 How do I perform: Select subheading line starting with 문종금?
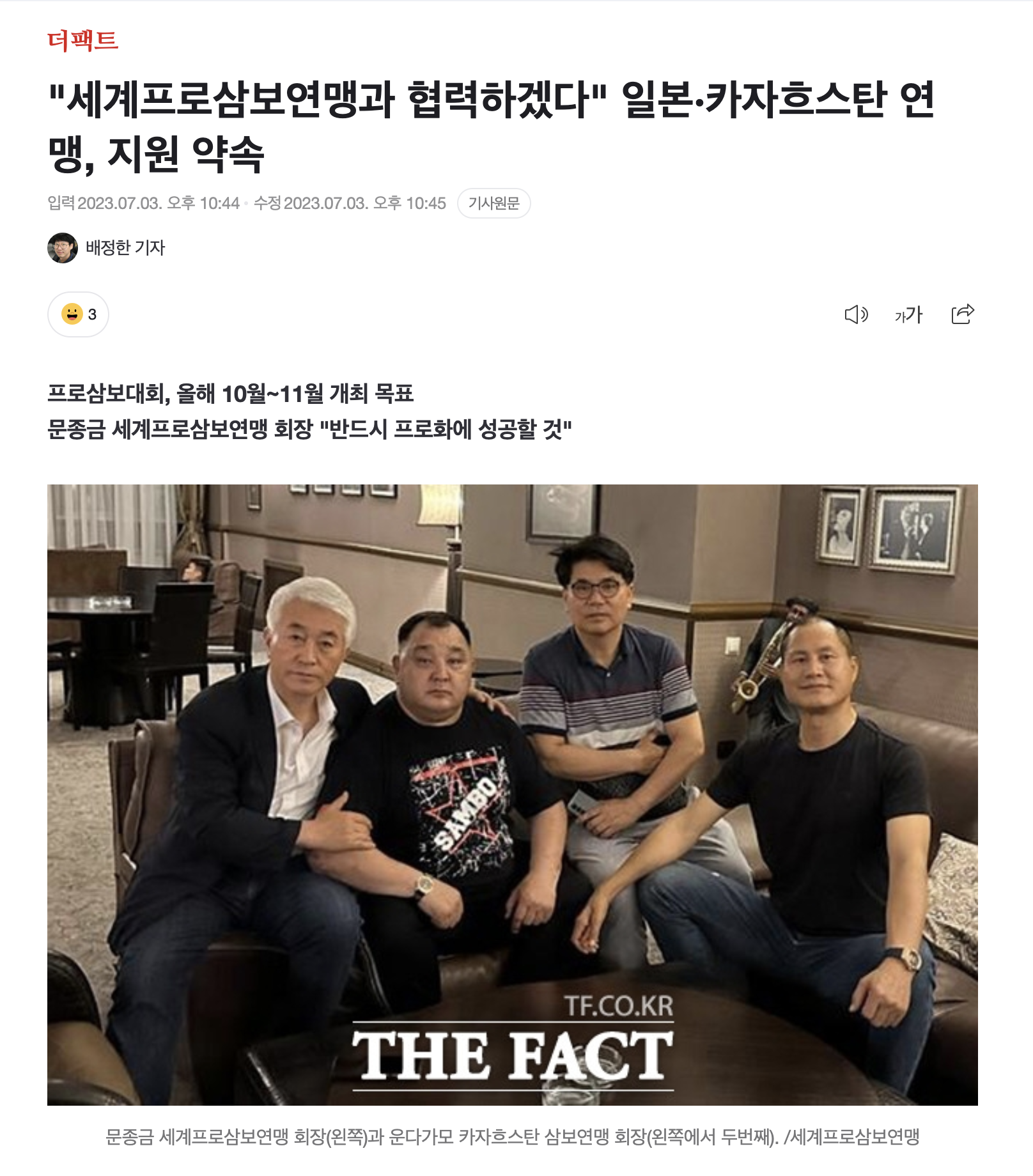pyautogui.click(x=309, y=429)
